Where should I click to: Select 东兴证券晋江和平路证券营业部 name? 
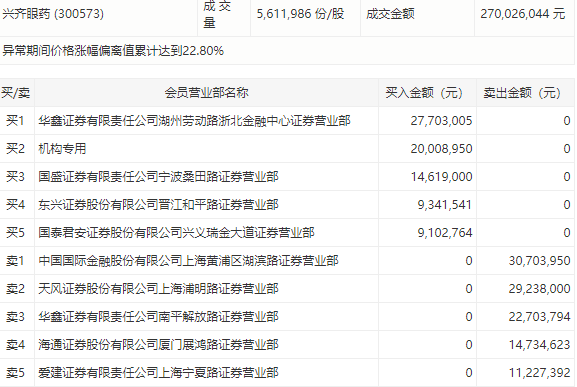[x=158, y=205]
